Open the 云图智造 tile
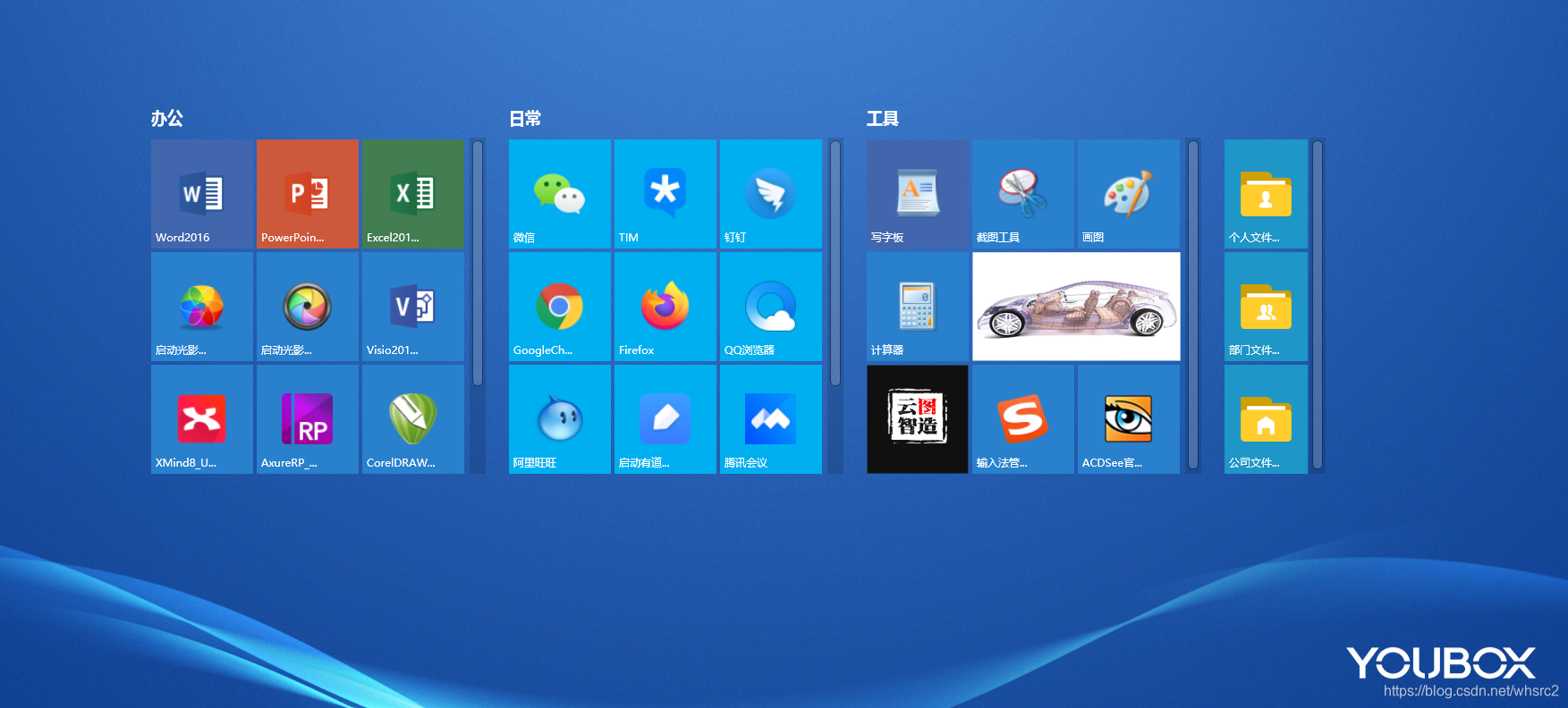The height and width of the screenshot is (708, 1568). (x=918, y=419)
